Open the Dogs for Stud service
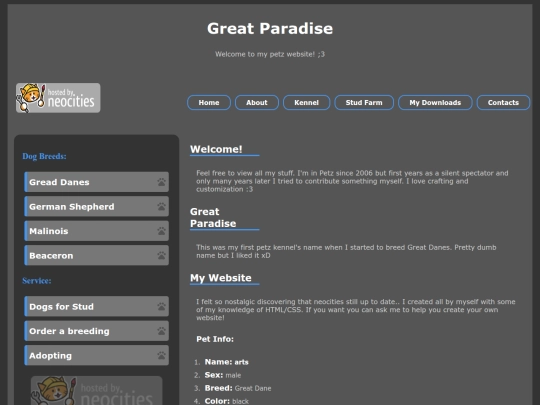 96,306
